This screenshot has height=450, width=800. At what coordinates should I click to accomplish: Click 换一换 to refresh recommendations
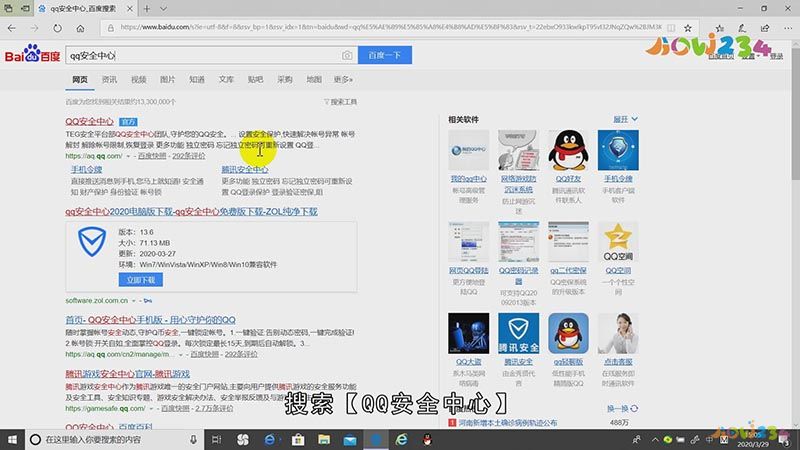622,409
